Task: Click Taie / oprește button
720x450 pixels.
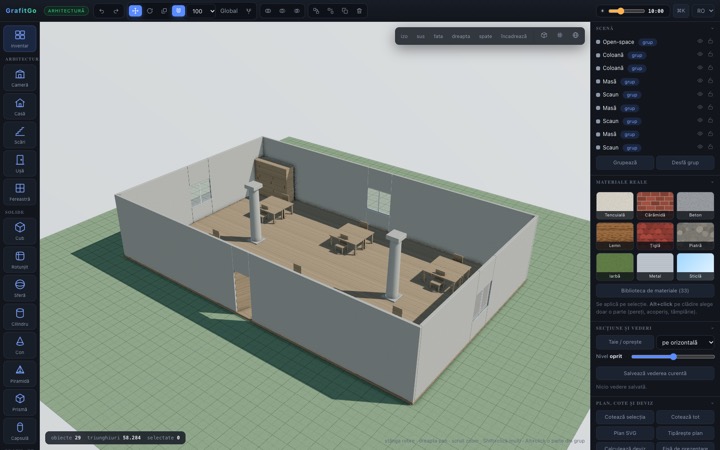Action: pos(625,342)
